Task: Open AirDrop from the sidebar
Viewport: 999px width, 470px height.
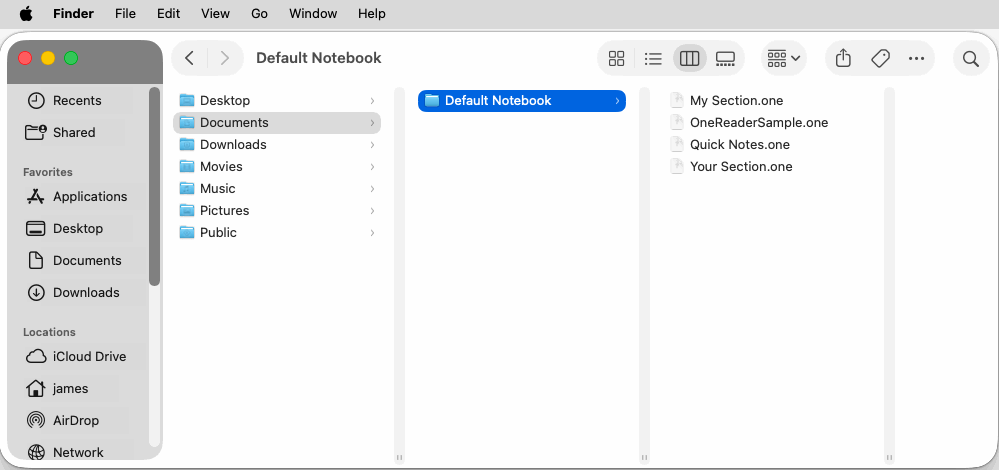Action: point(76,420)
